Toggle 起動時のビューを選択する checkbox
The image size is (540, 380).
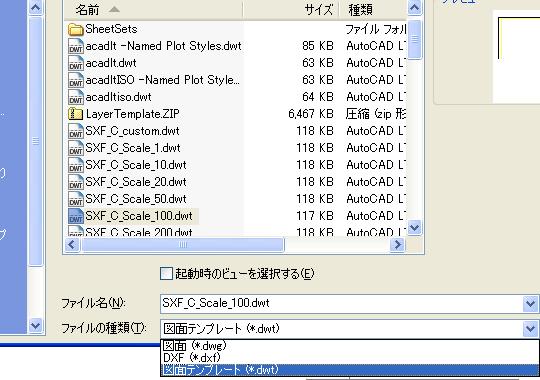[x=166, y=274]
